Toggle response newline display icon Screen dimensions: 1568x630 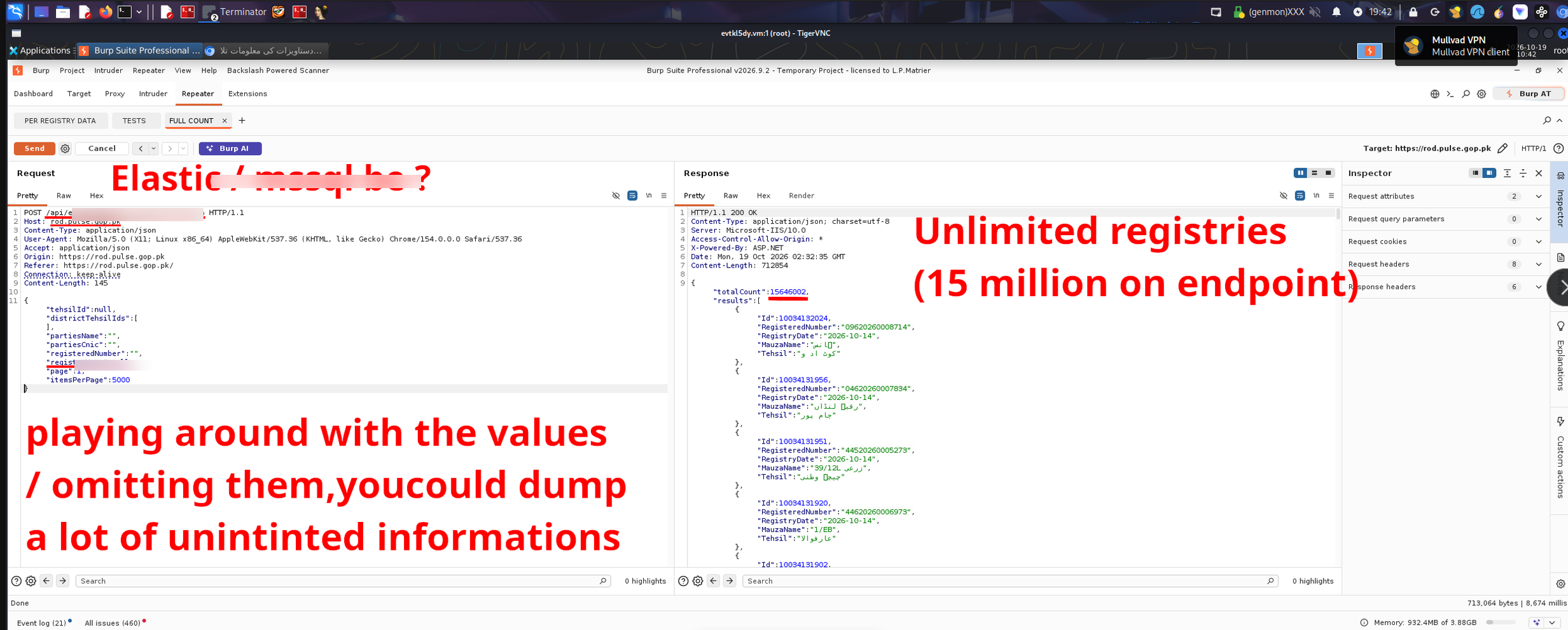[x=1316, y=196]
